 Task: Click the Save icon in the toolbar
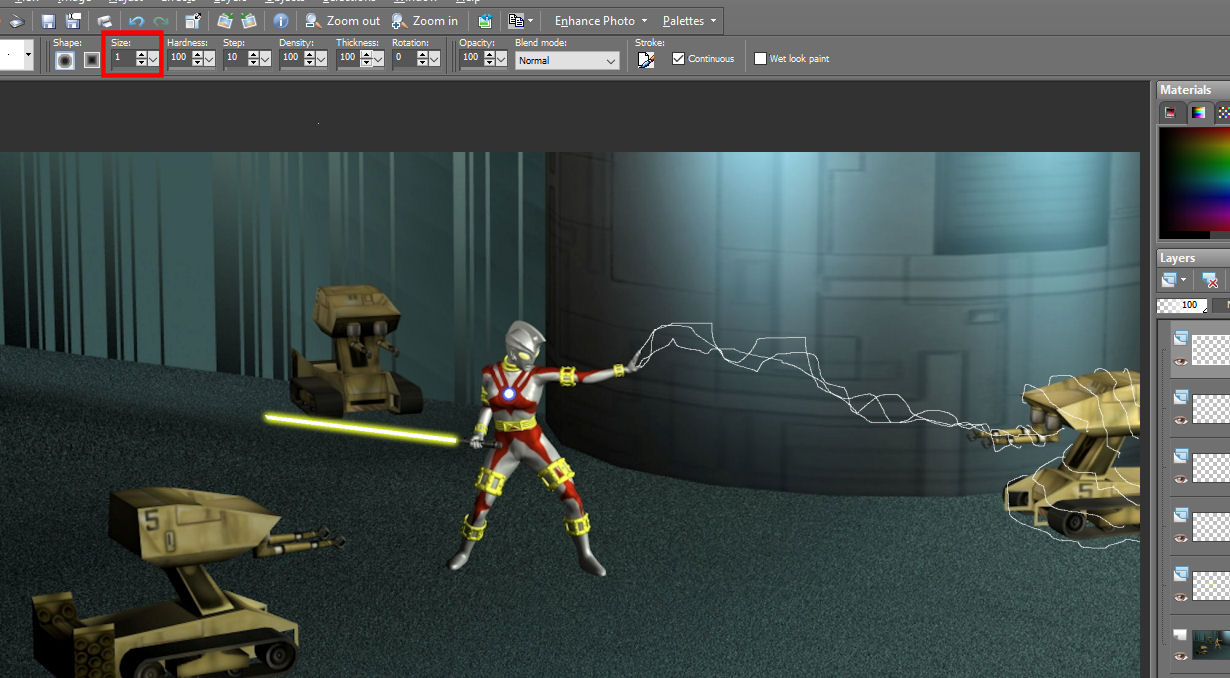[x=48, y=20]
